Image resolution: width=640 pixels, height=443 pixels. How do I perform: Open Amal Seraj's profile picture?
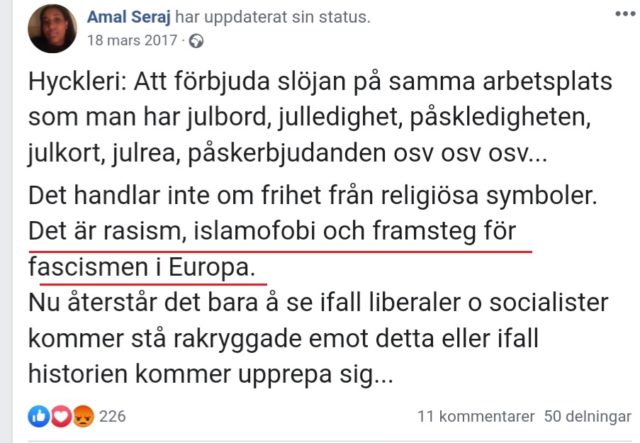52,28
